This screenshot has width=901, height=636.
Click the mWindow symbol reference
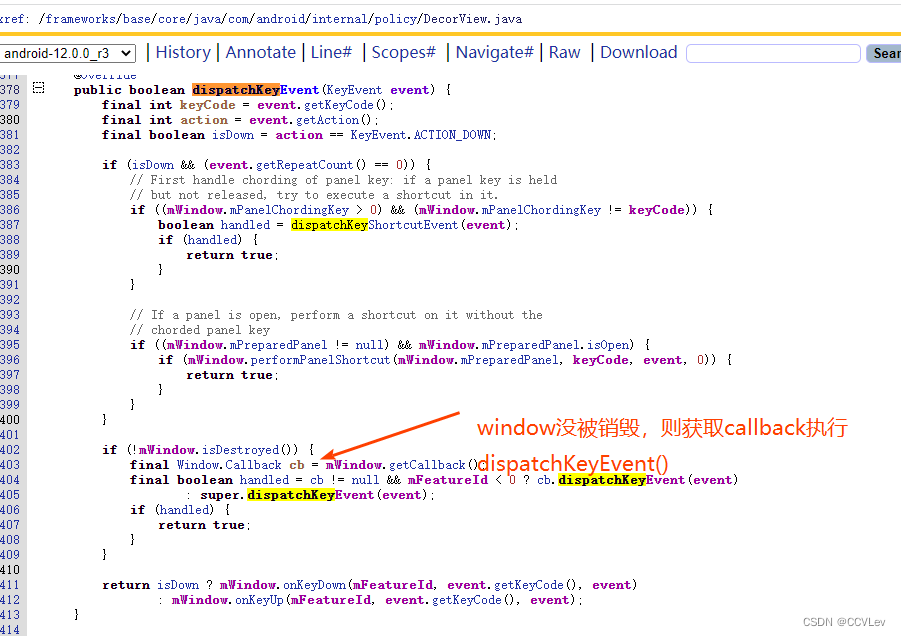point(354,464)
